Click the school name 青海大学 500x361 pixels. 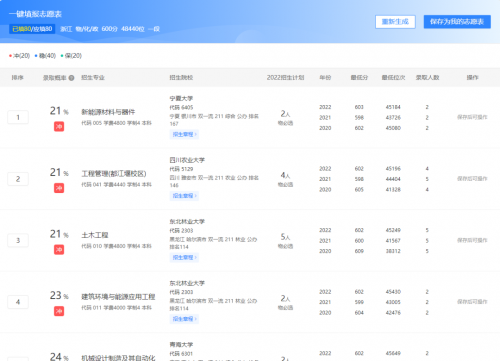tap(181, 344)
